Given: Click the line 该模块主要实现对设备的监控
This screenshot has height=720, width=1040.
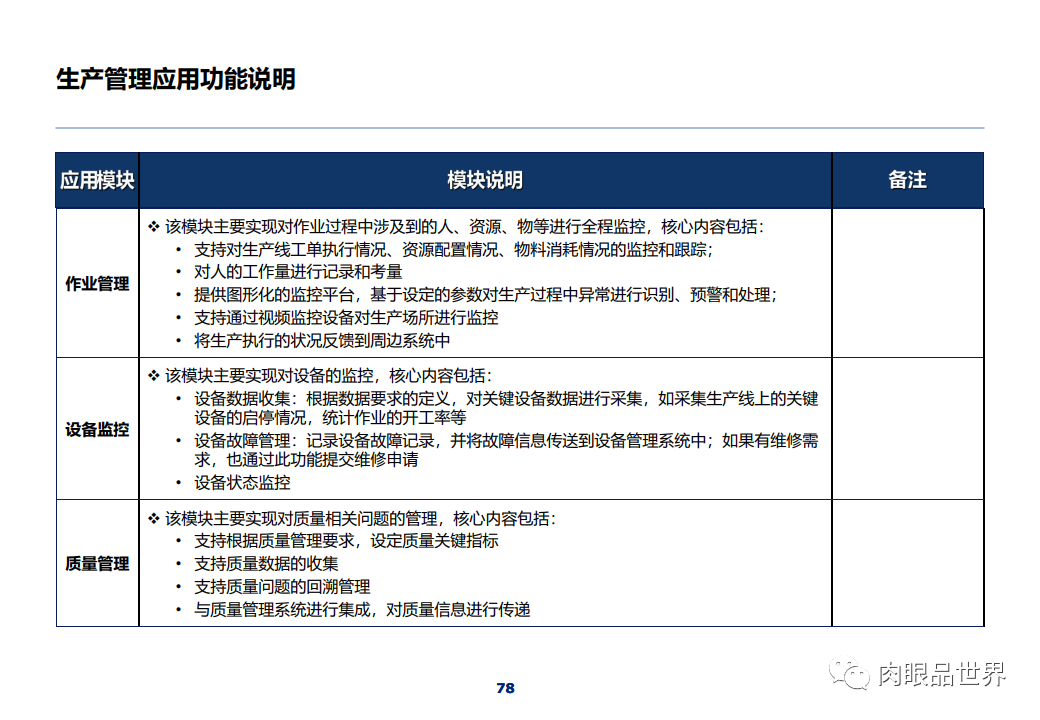Looking at the screenshot, I should point(320,376).
